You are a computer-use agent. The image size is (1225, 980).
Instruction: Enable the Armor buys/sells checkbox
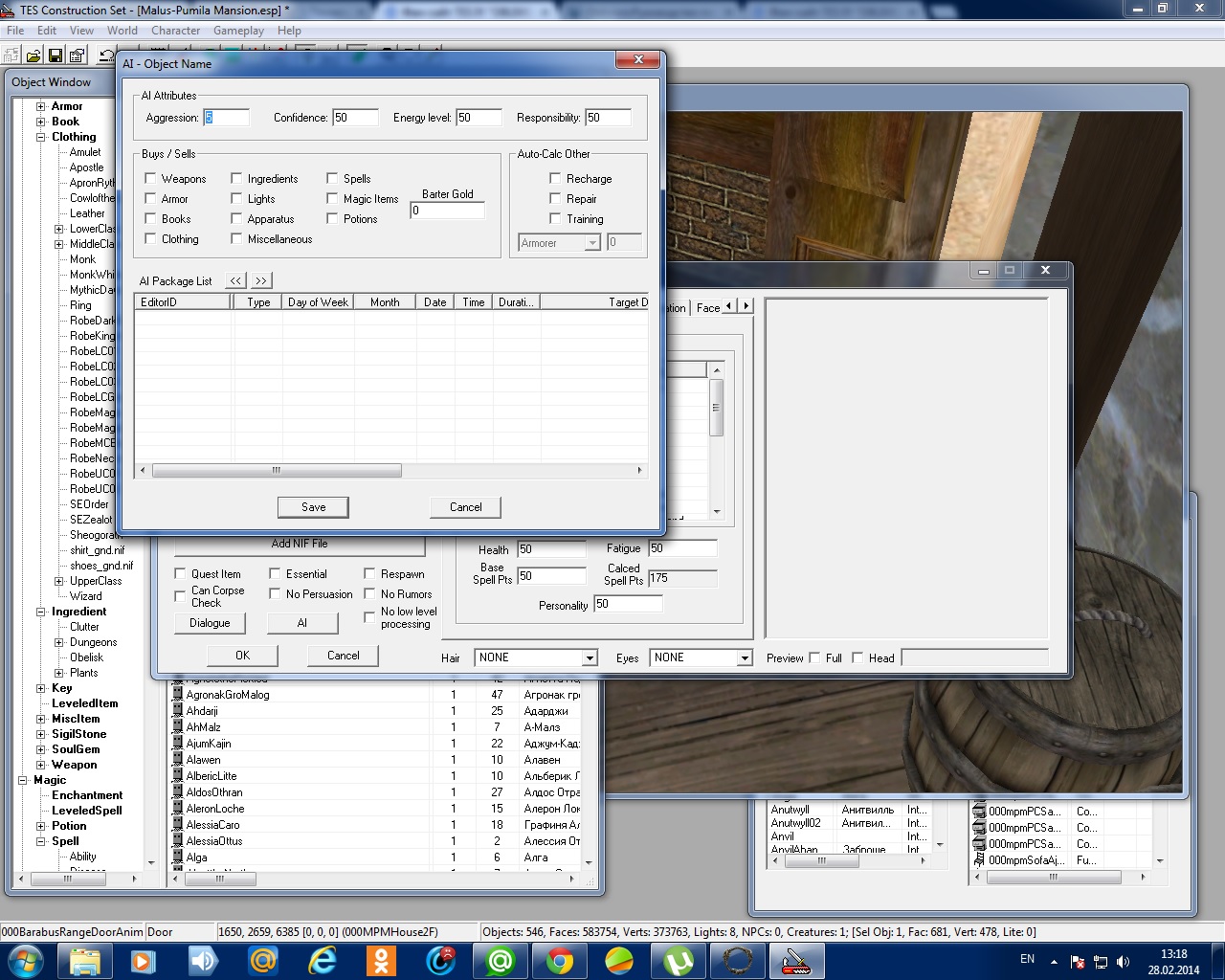pos(150,198)
